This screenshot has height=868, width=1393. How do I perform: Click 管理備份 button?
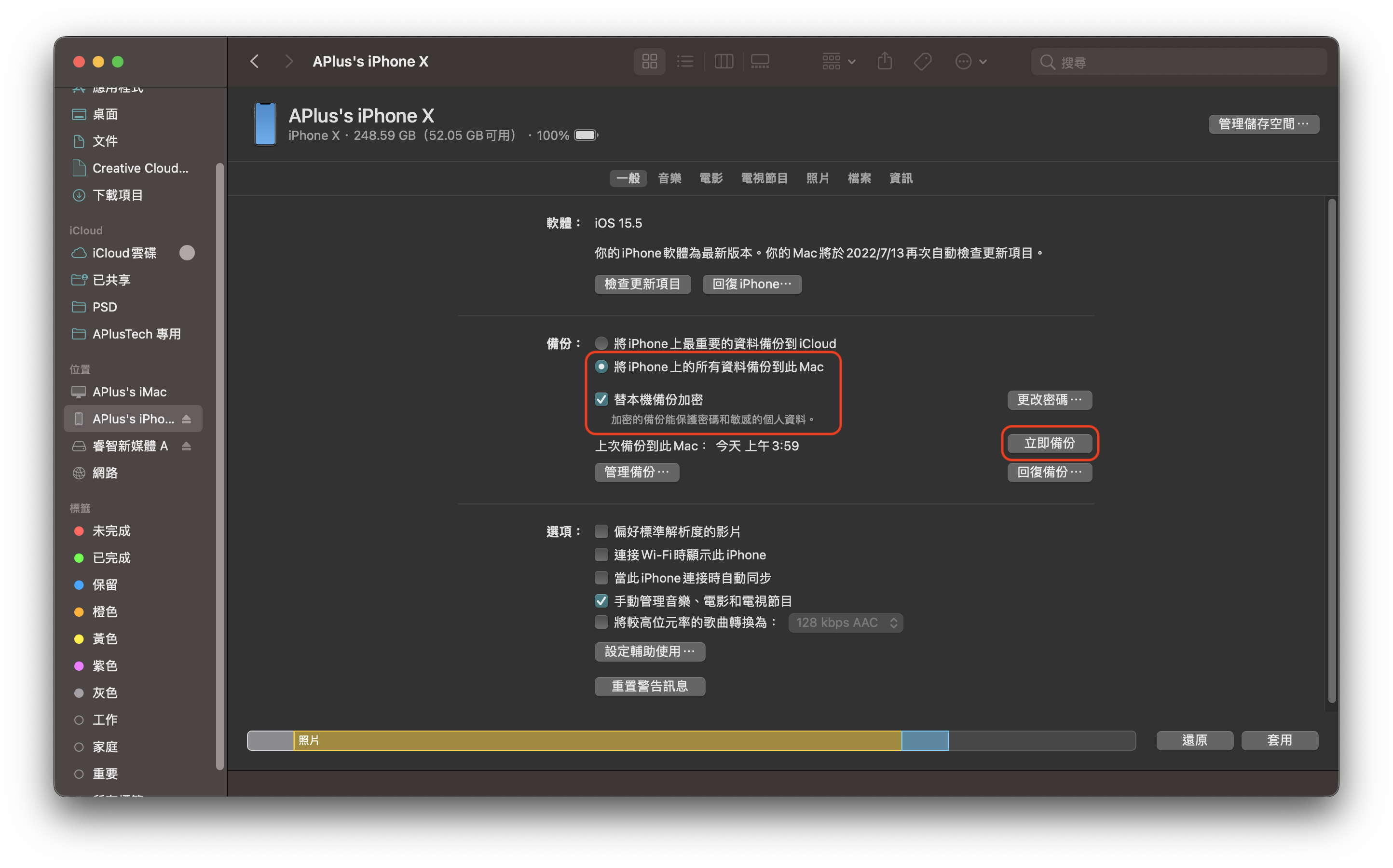(637, 473)
